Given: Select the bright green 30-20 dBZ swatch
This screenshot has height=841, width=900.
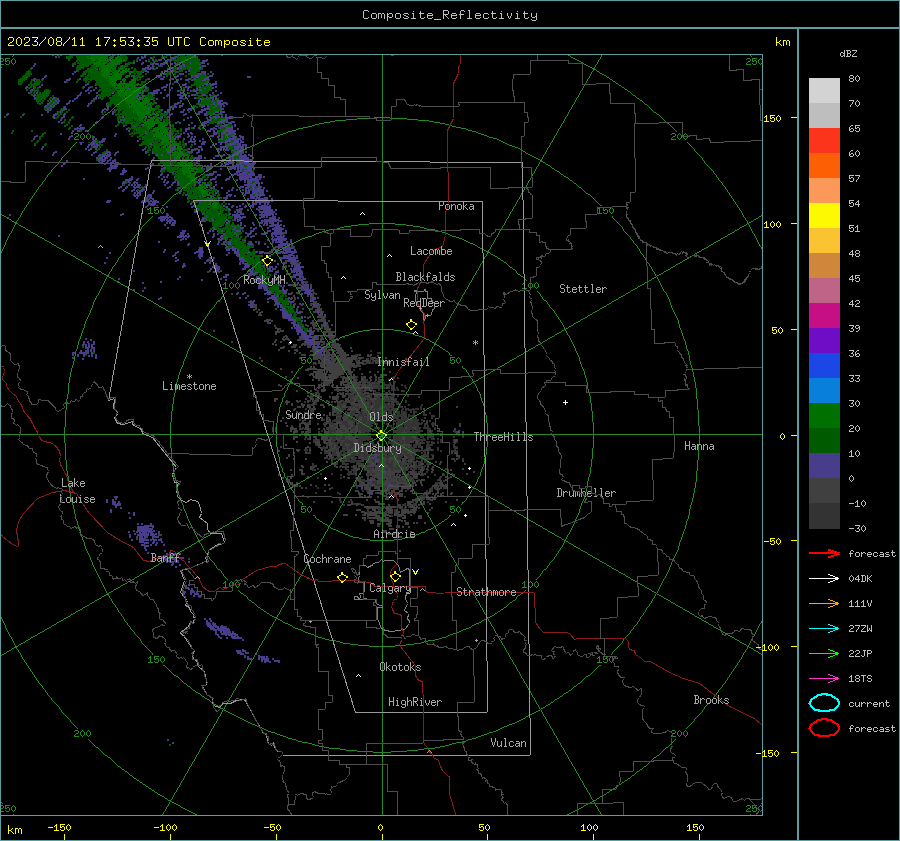Looking at the screenshot, I should tap(824, 415).
